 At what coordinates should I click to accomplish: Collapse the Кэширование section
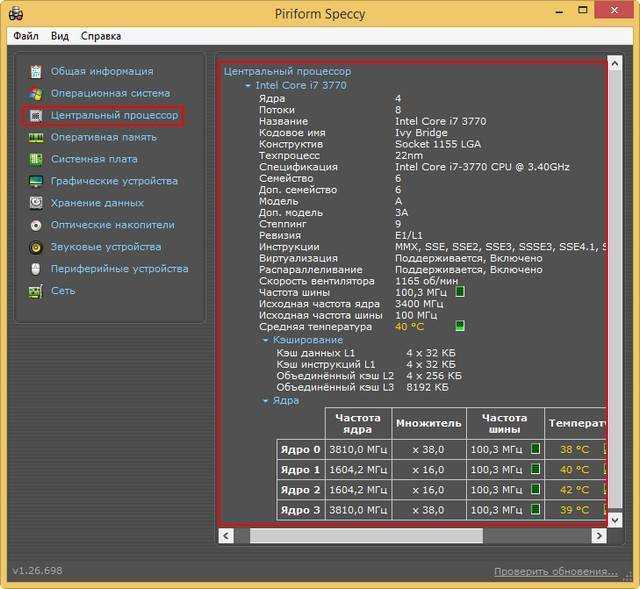coord(265,340)
